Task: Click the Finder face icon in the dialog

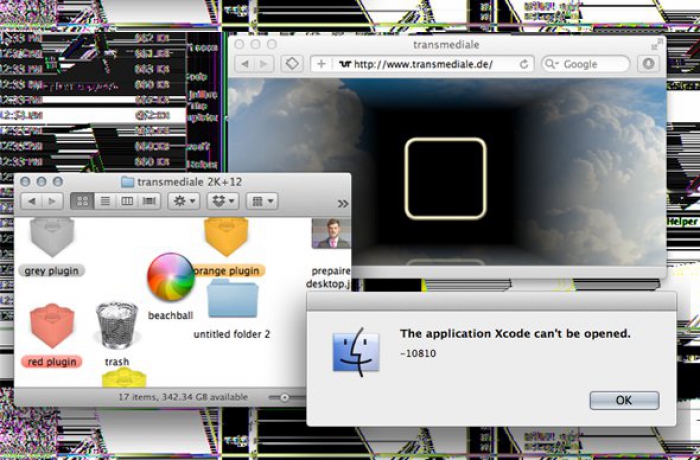Action: pyautogui.click(x=356, y=351)
